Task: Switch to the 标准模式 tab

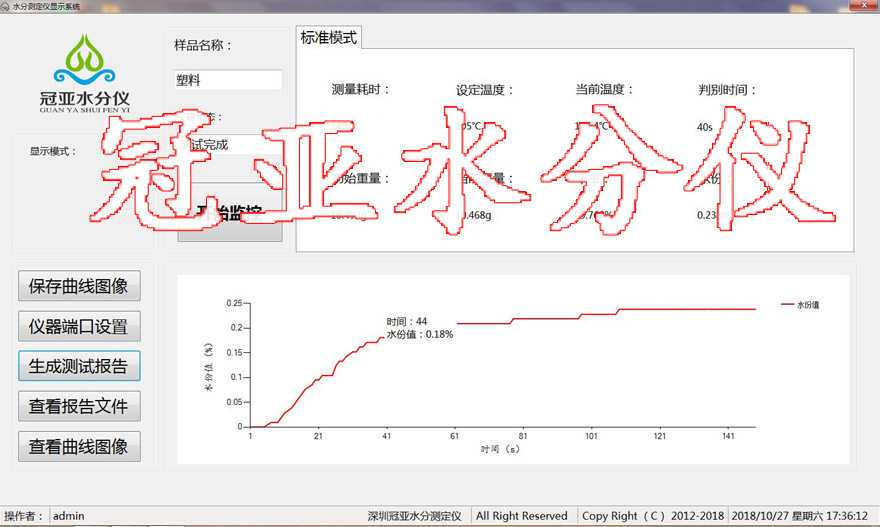Action: [x=328, y=38]
